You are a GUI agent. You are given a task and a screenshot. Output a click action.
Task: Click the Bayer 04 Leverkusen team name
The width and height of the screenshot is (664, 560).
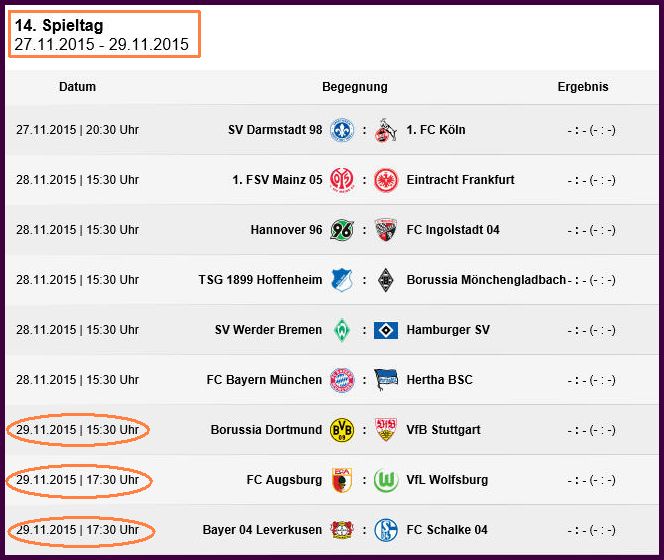(262, 530)
